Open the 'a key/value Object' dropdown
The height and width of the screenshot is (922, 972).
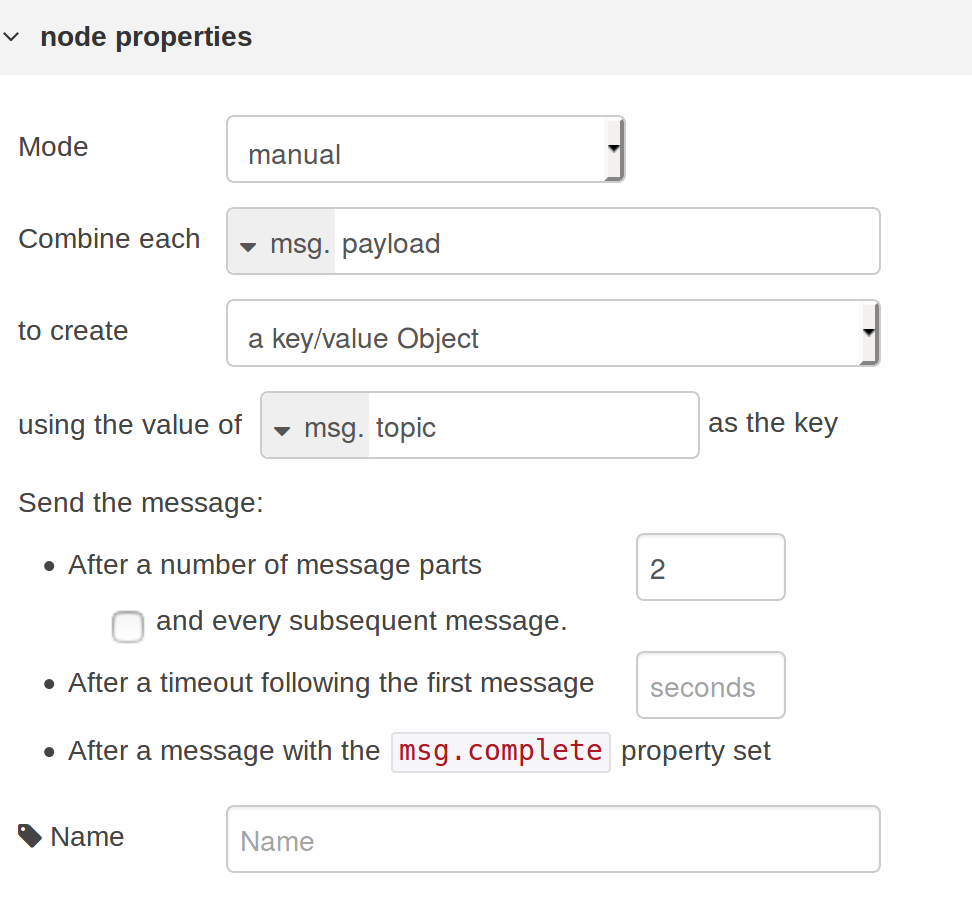[552, 334]
